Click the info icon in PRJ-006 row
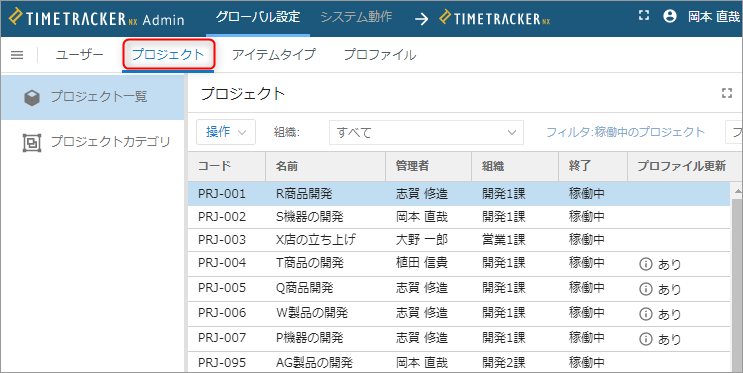743x373 pixels. [645, 313]
